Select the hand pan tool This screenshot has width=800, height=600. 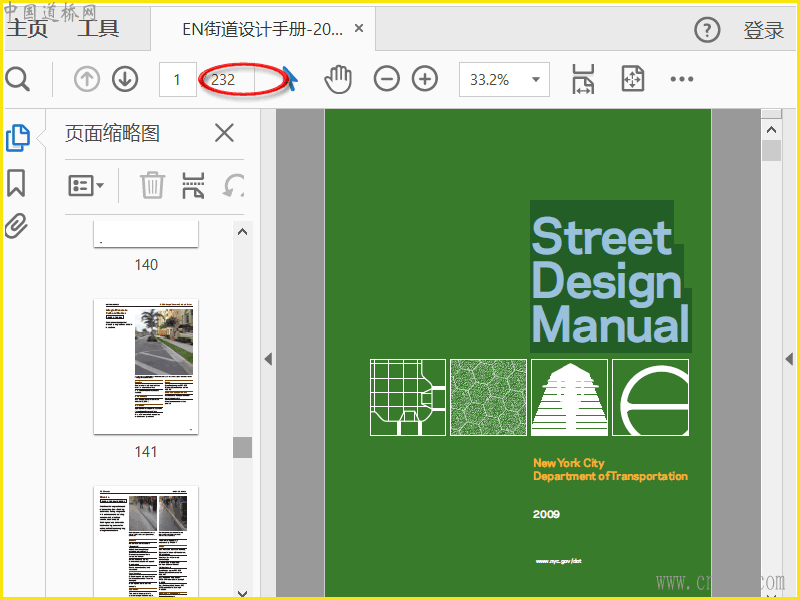[339, 79]
